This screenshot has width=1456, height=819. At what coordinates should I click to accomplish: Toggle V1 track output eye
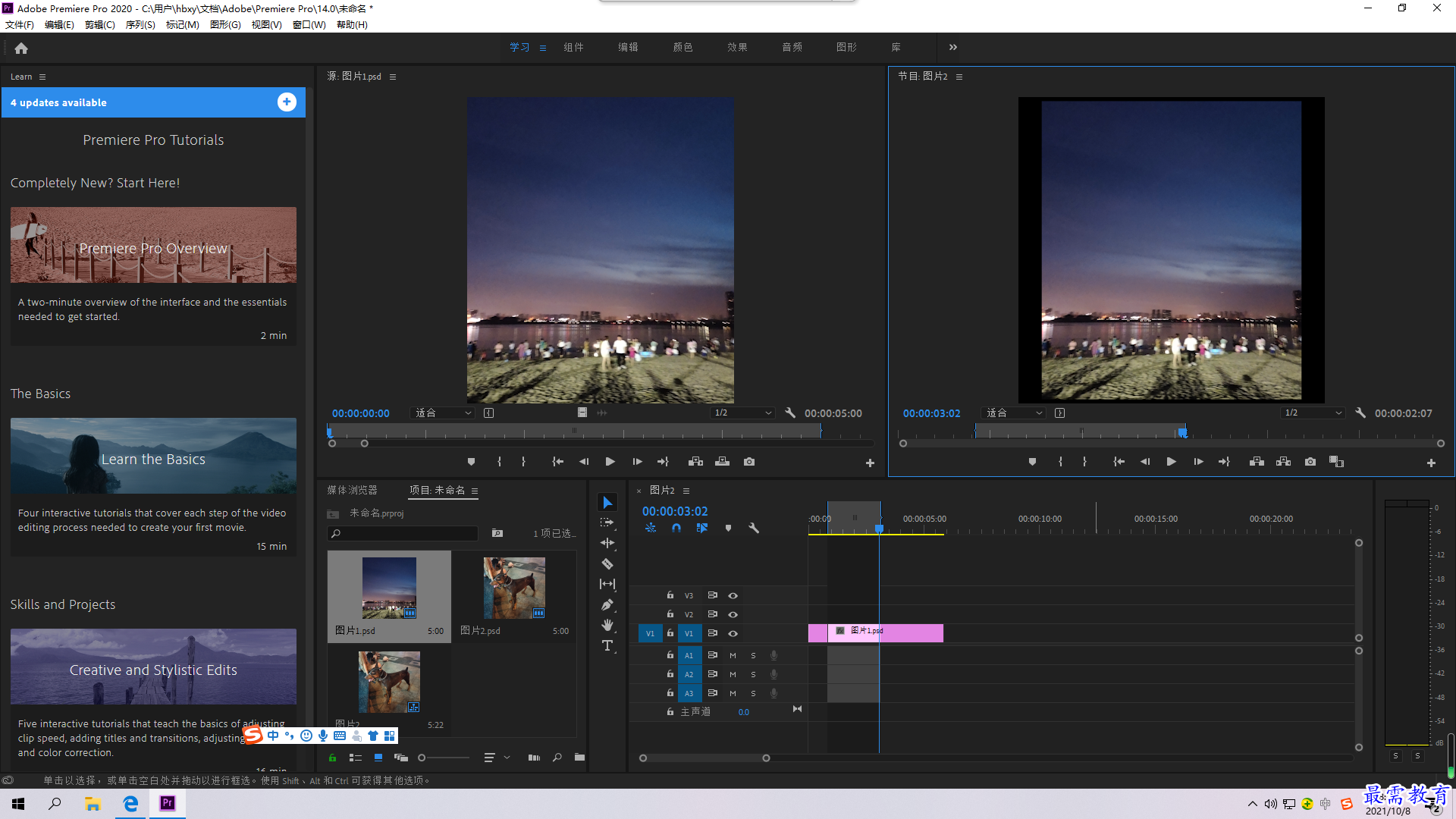pos(733,634)
